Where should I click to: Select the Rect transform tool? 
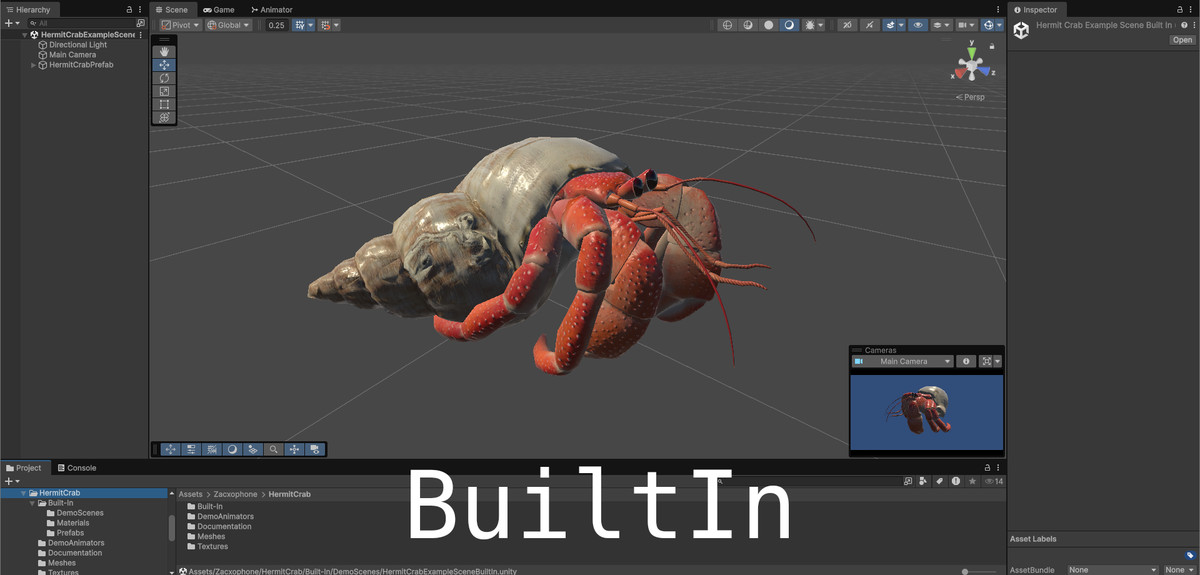click(x=164, y=104)
